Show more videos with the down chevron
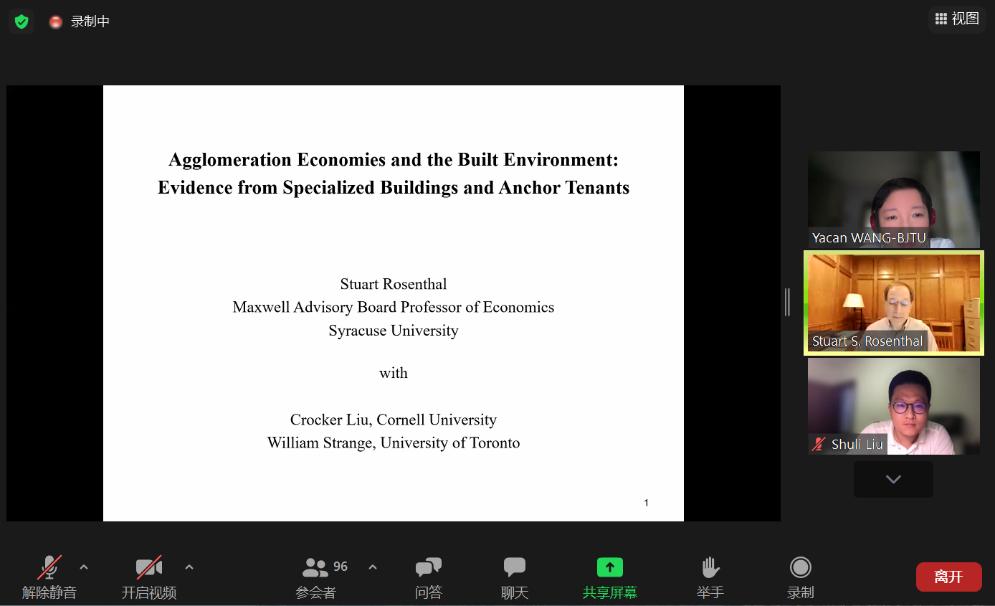 point(893,479)
